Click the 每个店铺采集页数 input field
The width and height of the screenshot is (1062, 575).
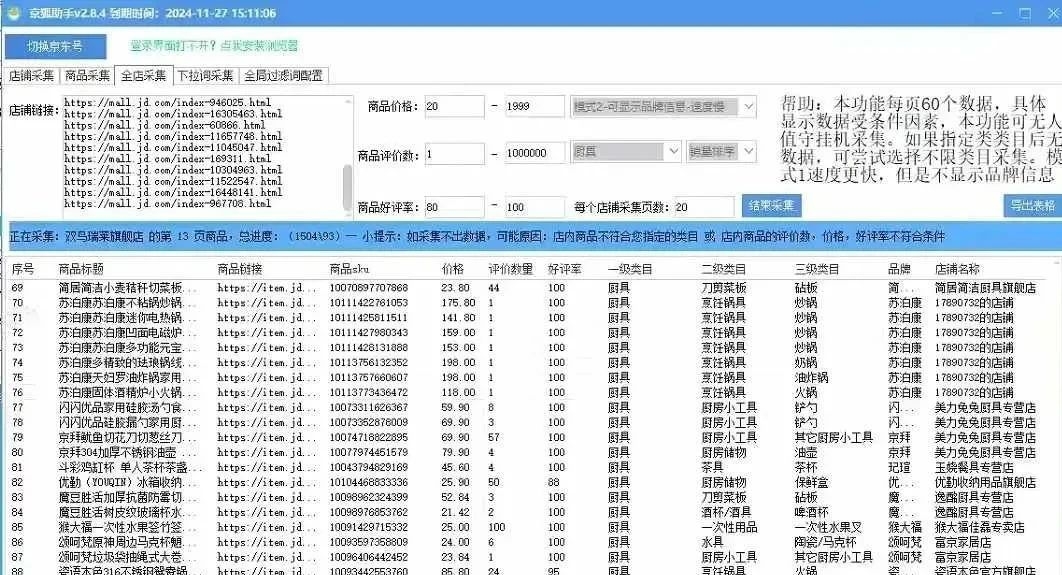coord(703,207)
